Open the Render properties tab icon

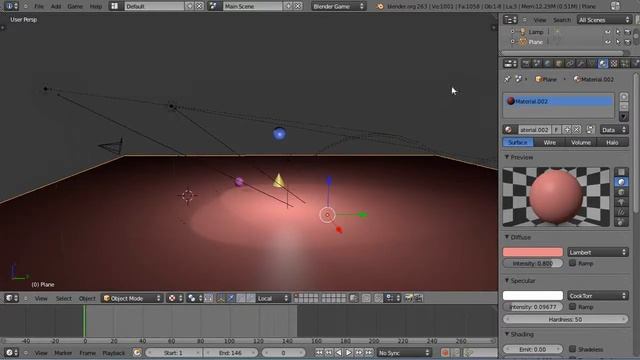(526, 63)
